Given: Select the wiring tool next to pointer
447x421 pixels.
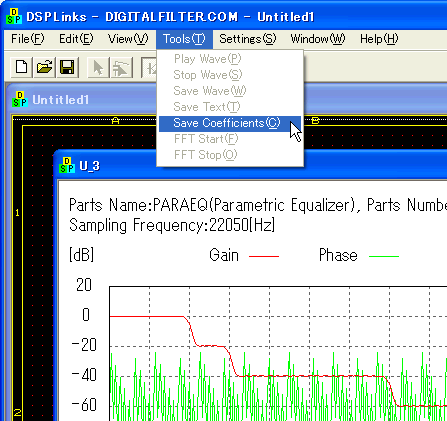Looking at the screenshot, I should (121, 67).
